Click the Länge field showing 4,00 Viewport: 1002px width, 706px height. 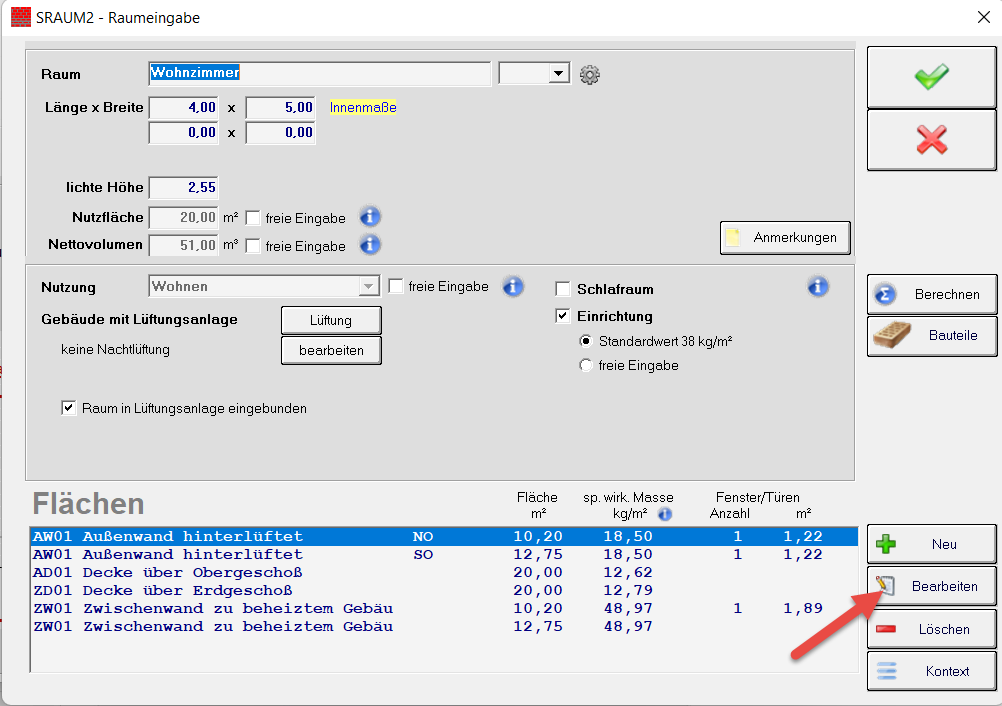pyautogui.click(x=184, y=107)
